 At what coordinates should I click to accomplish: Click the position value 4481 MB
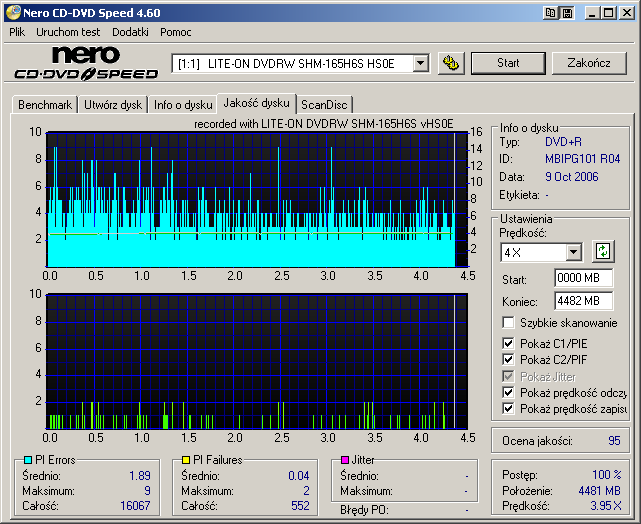tap(600, 490)
